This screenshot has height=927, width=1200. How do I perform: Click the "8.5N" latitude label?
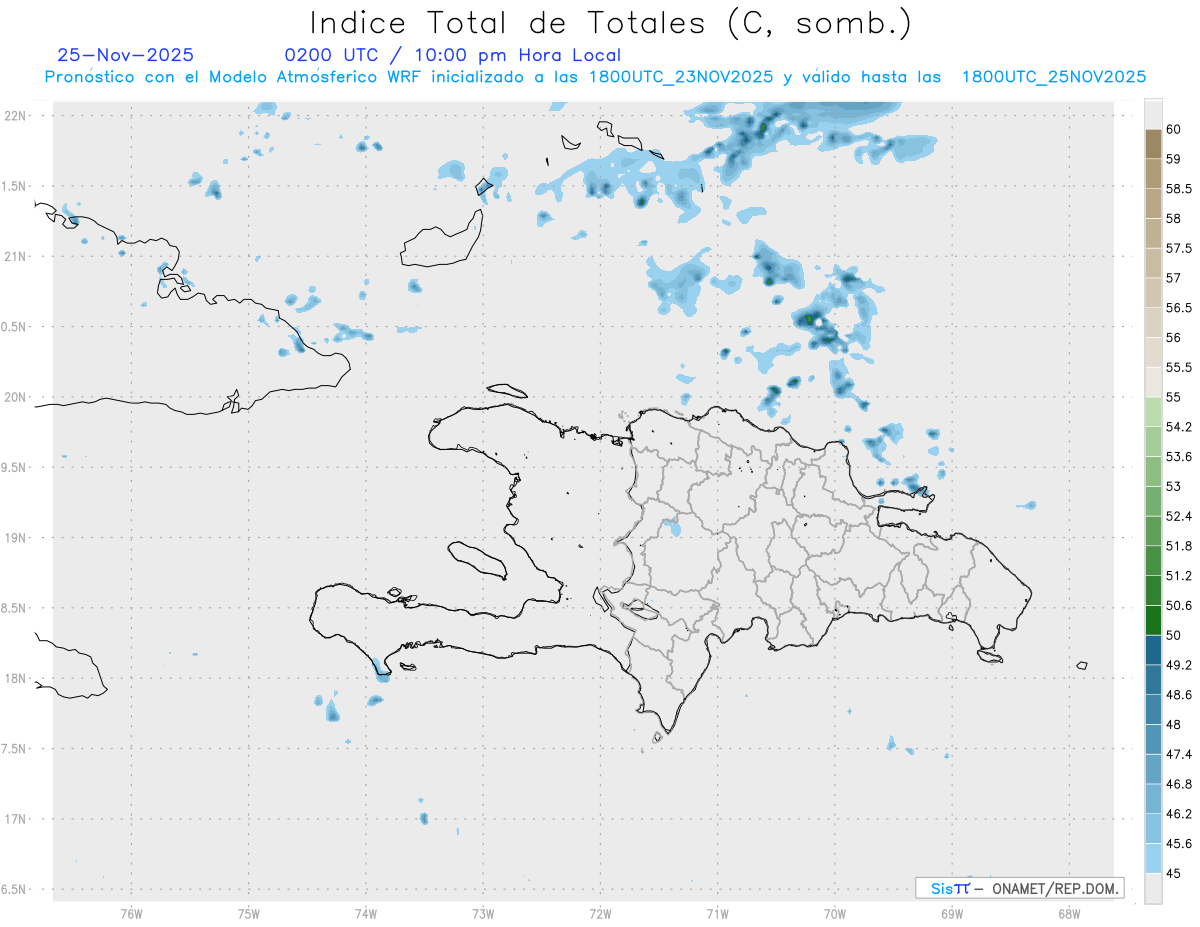click(14, 608)
